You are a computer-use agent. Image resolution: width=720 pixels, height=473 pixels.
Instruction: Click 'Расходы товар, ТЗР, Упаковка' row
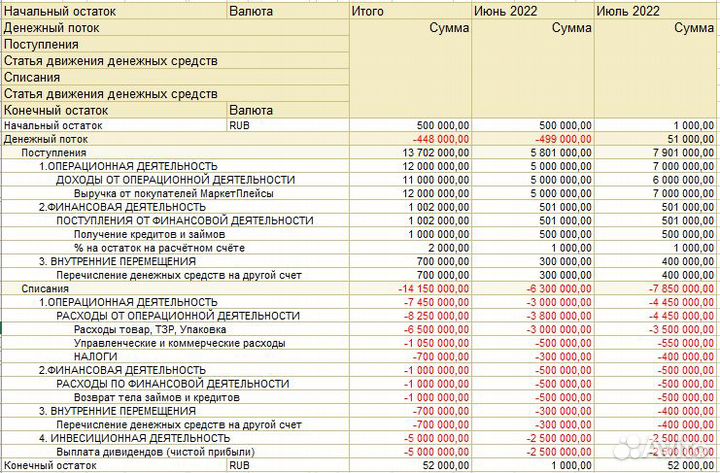tap(360, 329)
